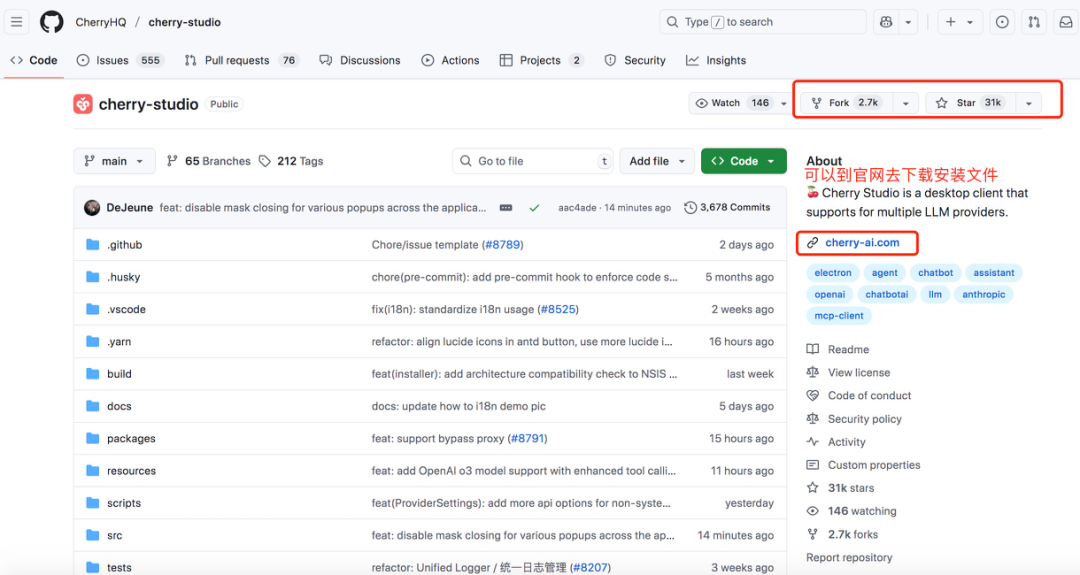
Task: Open the Security tab
Action: click(635, 61)
